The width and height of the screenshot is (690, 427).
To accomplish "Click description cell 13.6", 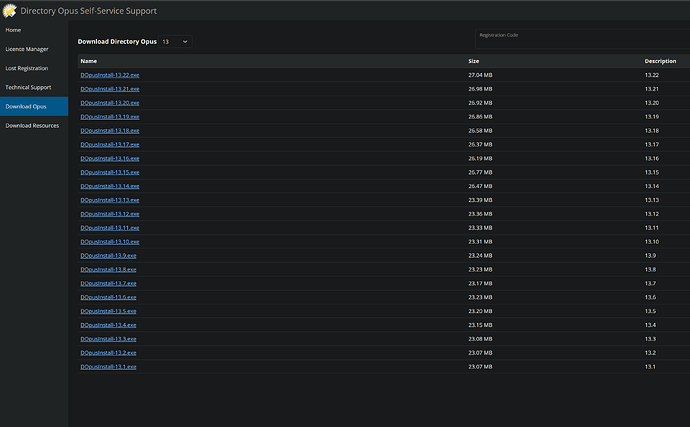I will pyautogui.click(x=650, y=297).
